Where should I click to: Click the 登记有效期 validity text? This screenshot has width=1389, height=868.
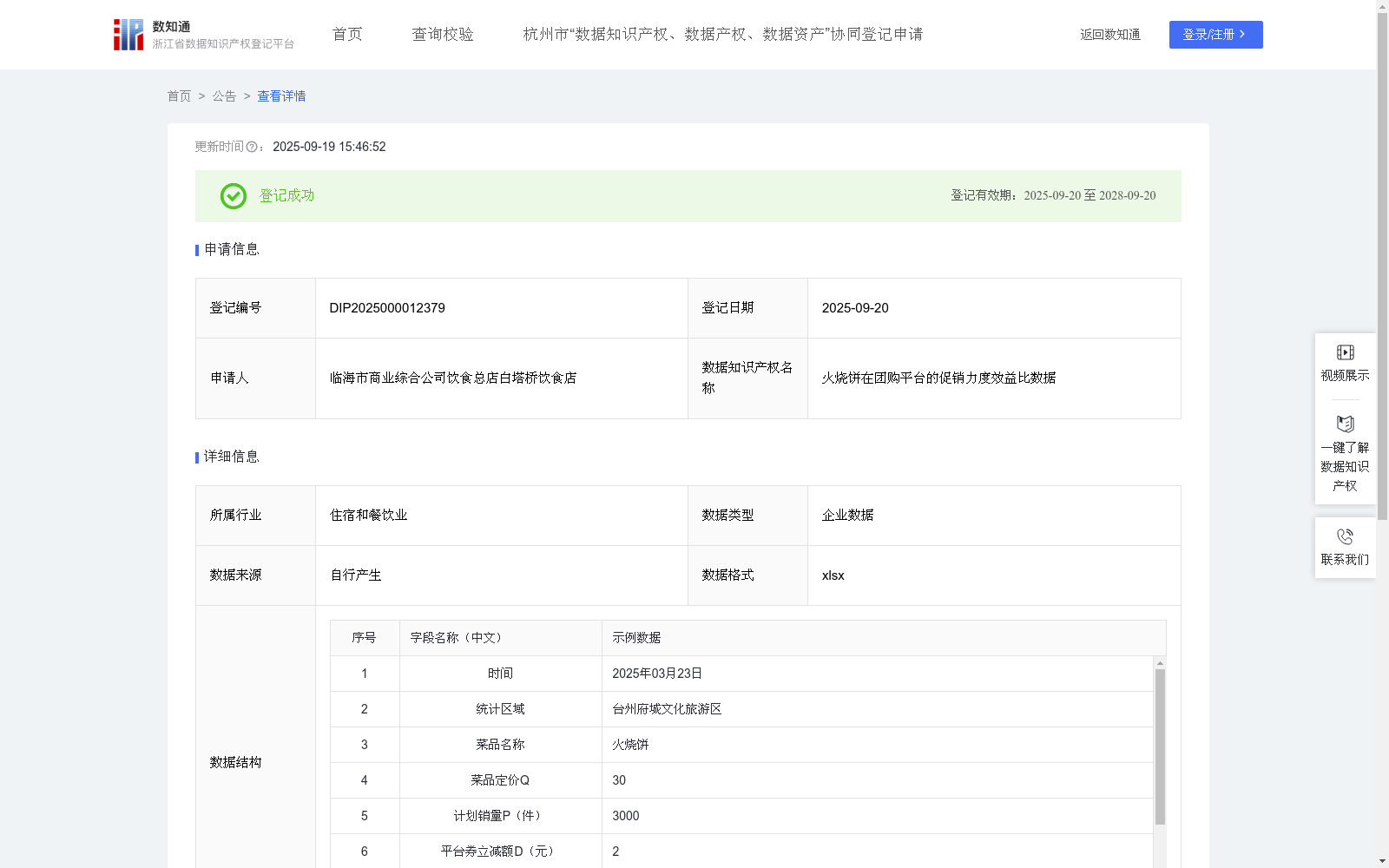point(1053,196)
